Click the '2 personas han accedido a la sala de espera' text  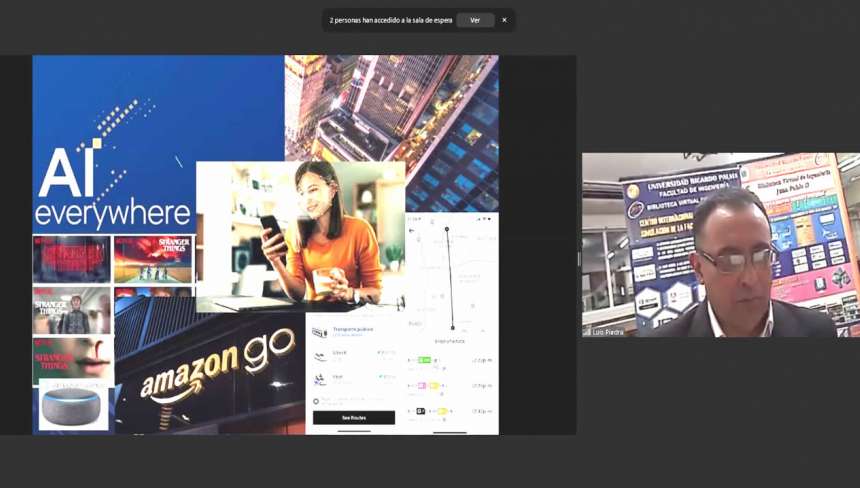pos(391,20)
